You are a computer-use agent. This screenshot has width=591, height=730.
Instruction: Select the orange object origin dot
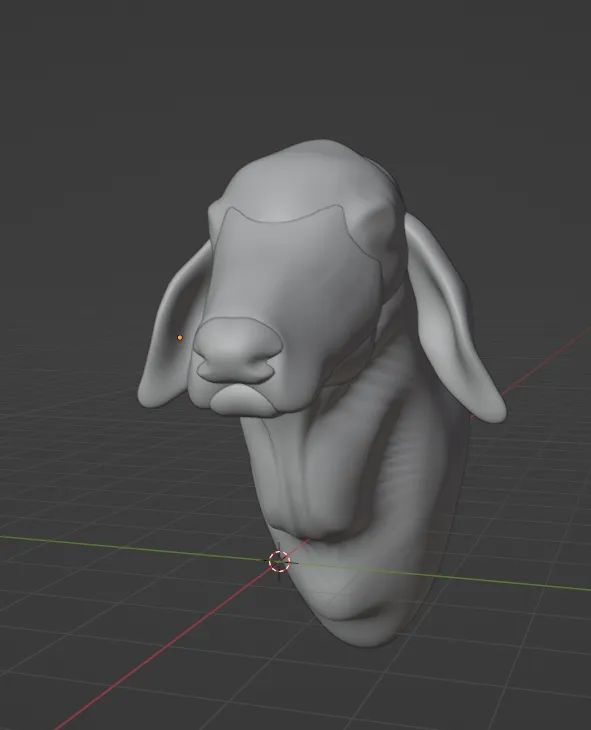pyautogui.click(x=180, y=338)
